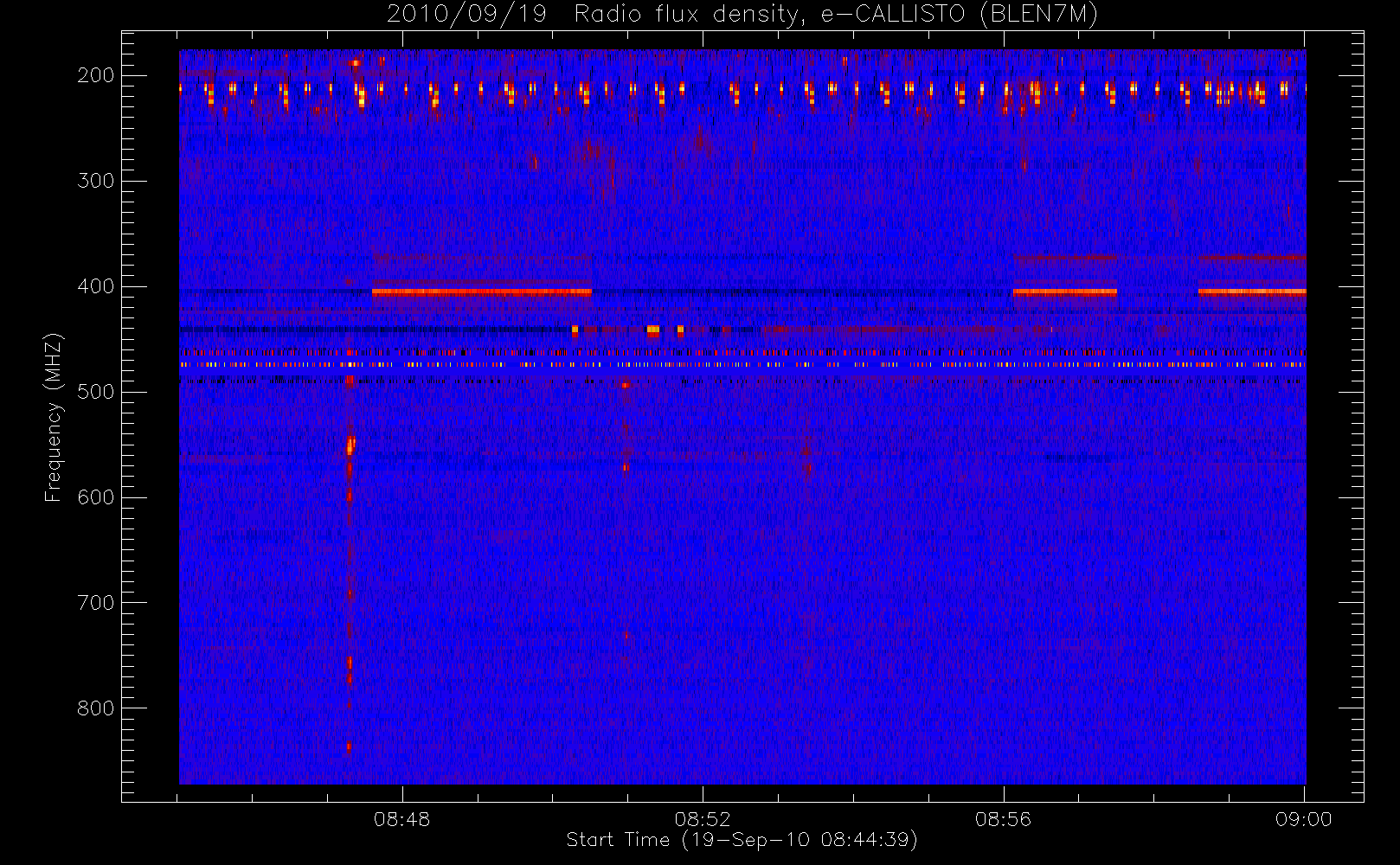Click the 'Frequency (MHZ)' axis label

[x=54, y=417]
